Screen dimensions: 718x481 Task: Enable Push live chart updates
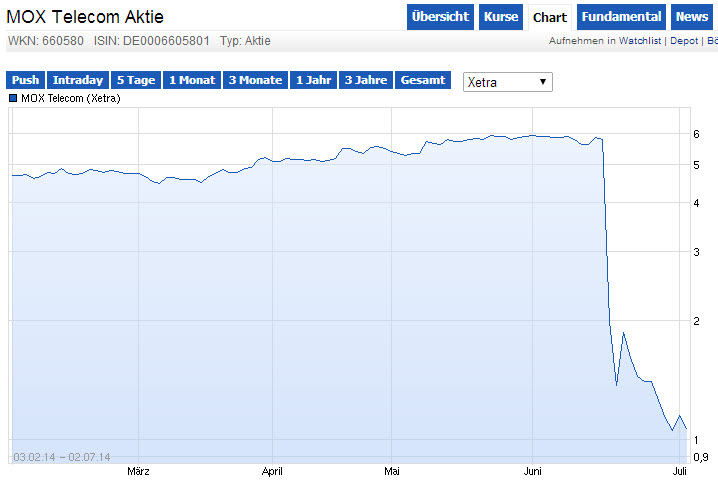pyautogui.click(x=26, y=80)
